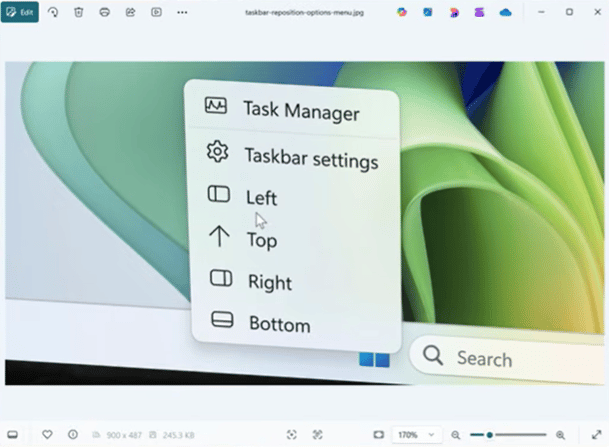
Task: Print the image via the printer icon
Action: (x=104, y=12)
